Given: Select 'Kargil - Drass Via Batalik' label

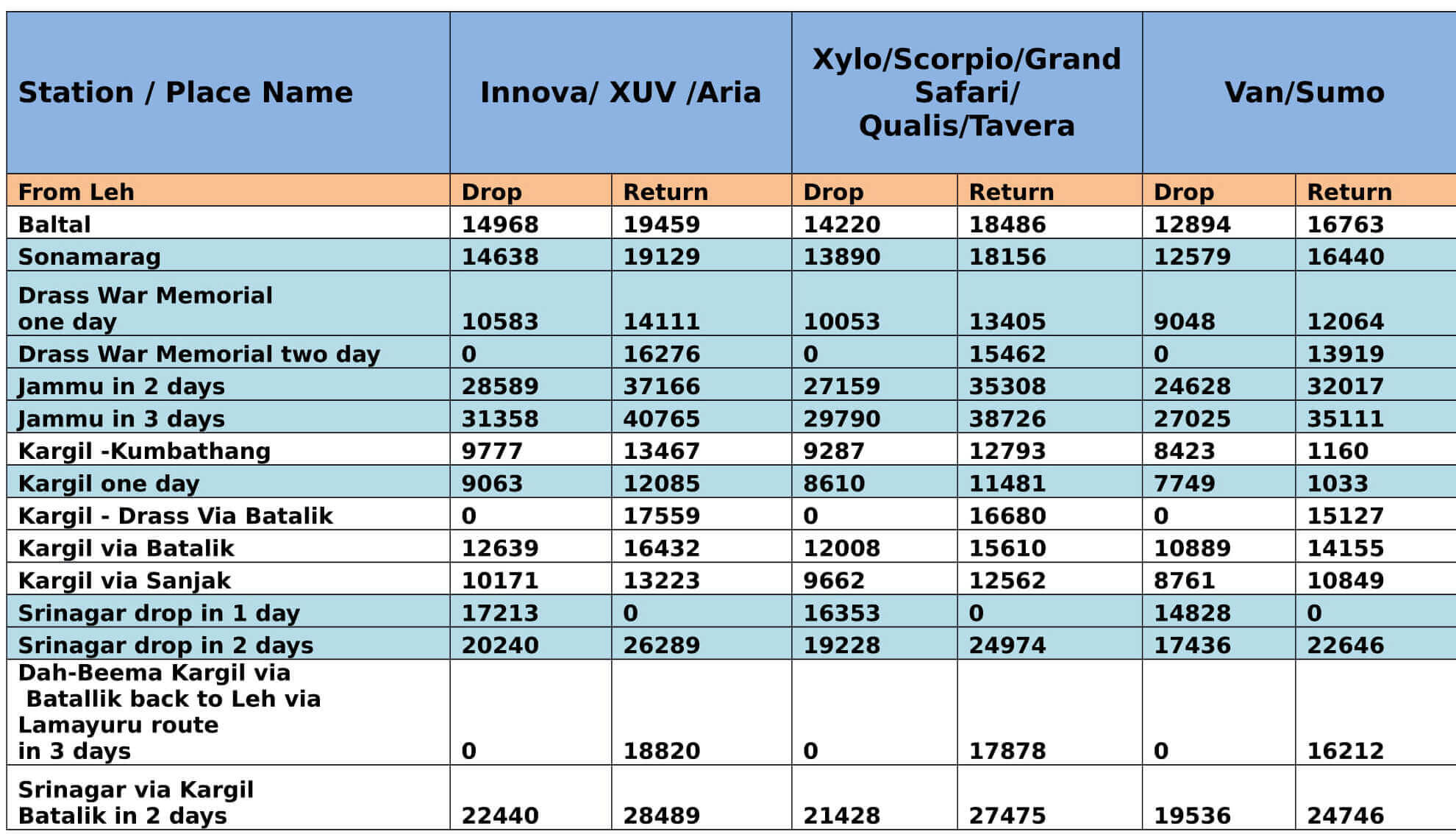Looking at the screenshot, I should (x=176, y=516).
